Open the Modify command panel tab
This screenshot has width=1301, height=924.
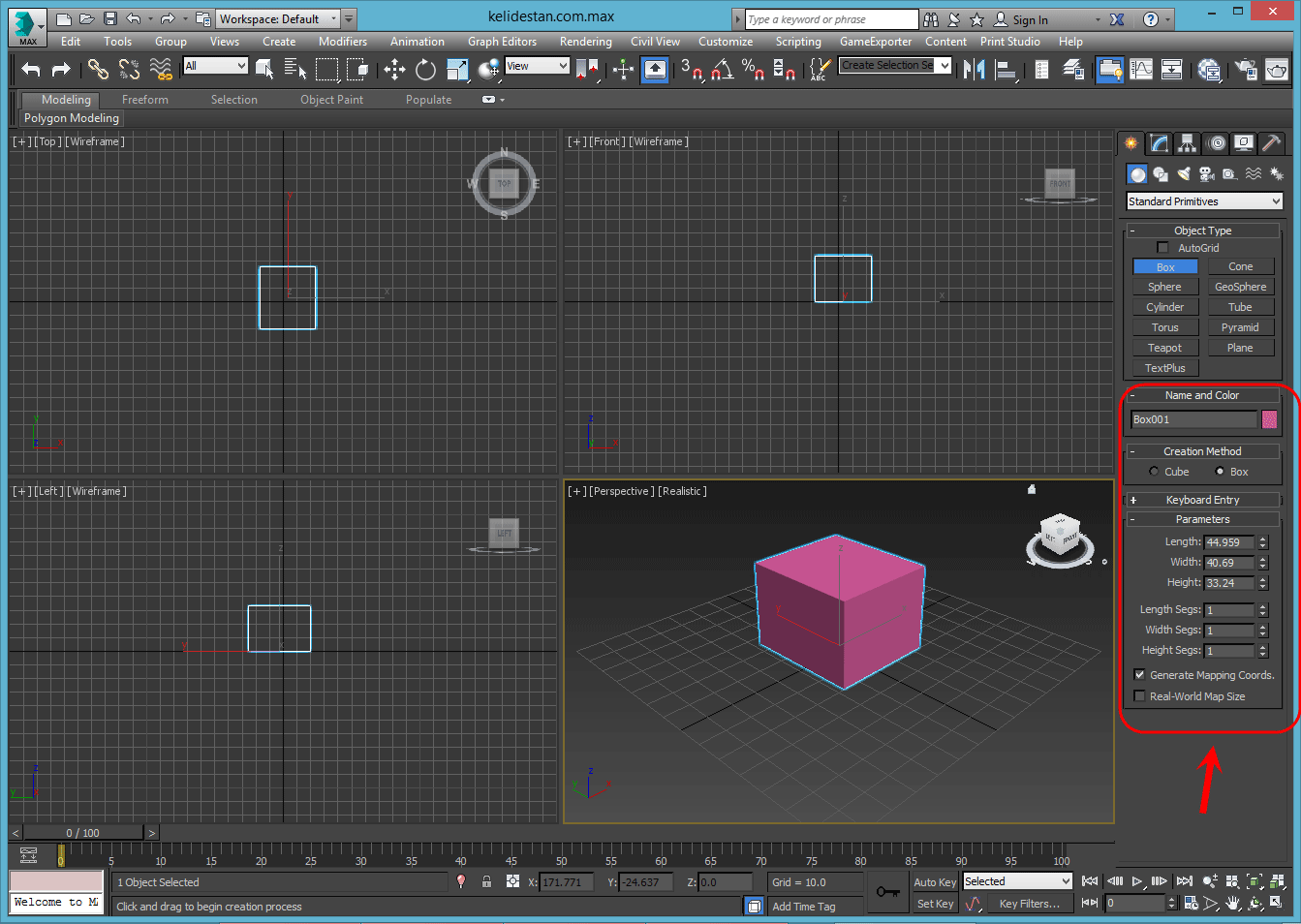[1159, 143]
